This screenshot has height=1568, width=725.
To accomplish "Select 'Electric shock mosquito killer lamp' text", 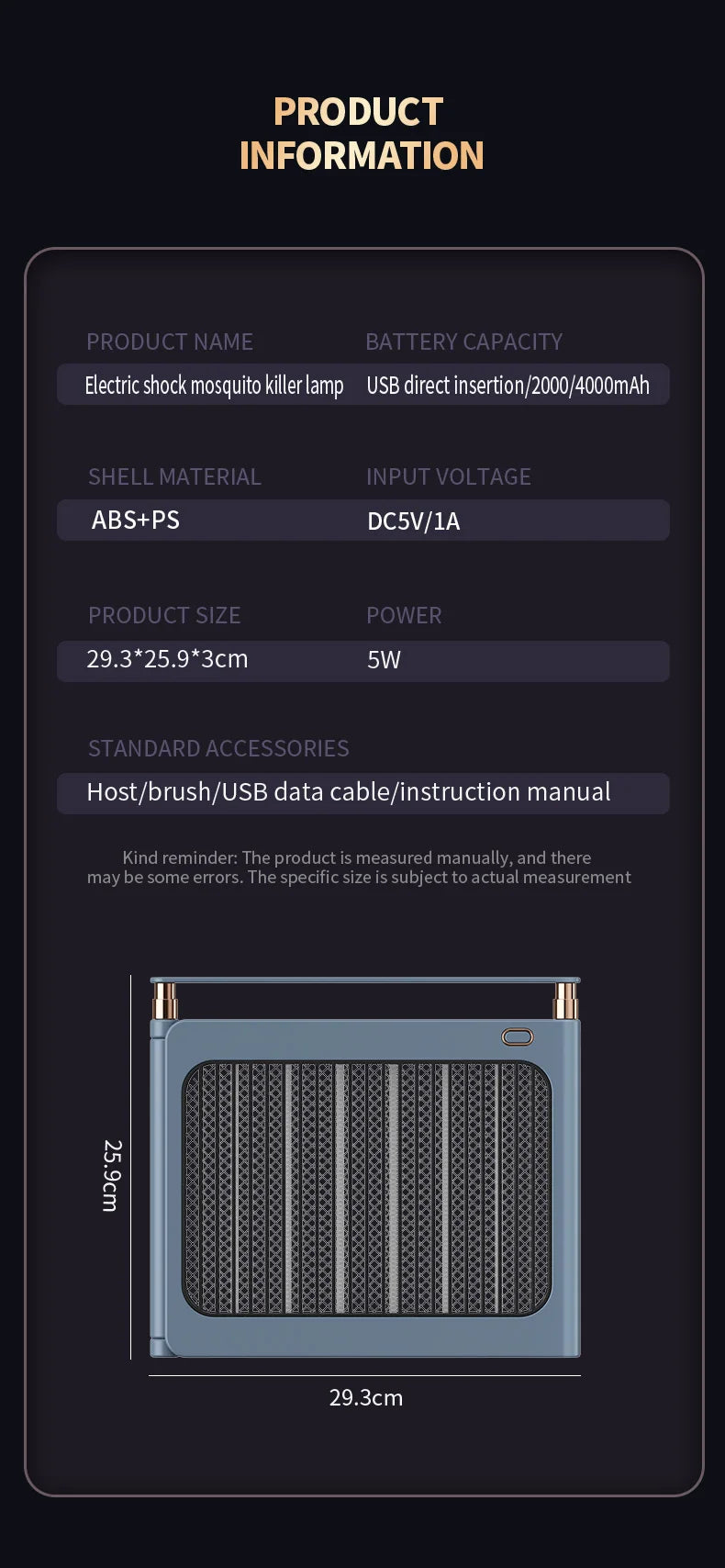I will pyautogui.click(x=214, y=386).
